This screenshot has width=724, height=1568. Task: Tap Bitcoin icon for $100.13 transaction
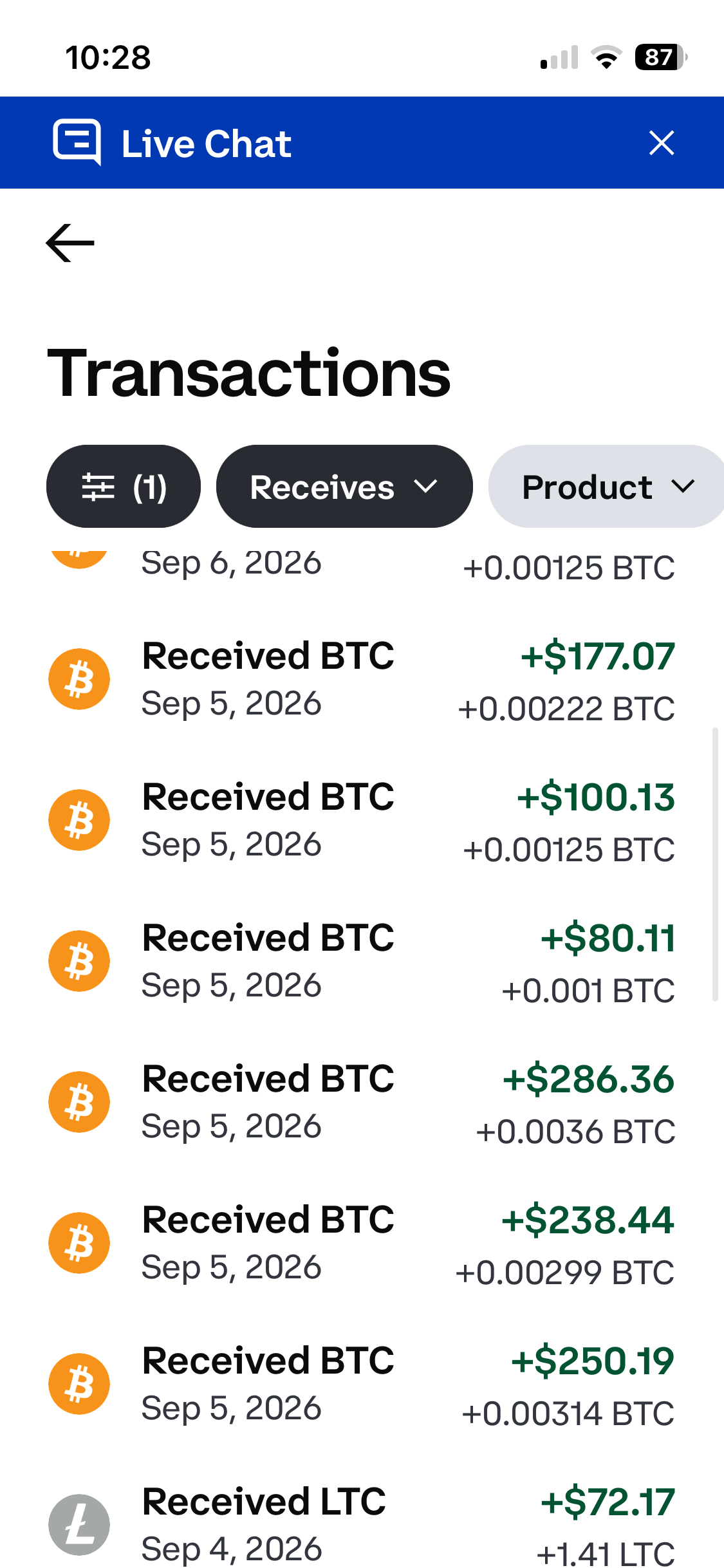[x=79, y=820]
